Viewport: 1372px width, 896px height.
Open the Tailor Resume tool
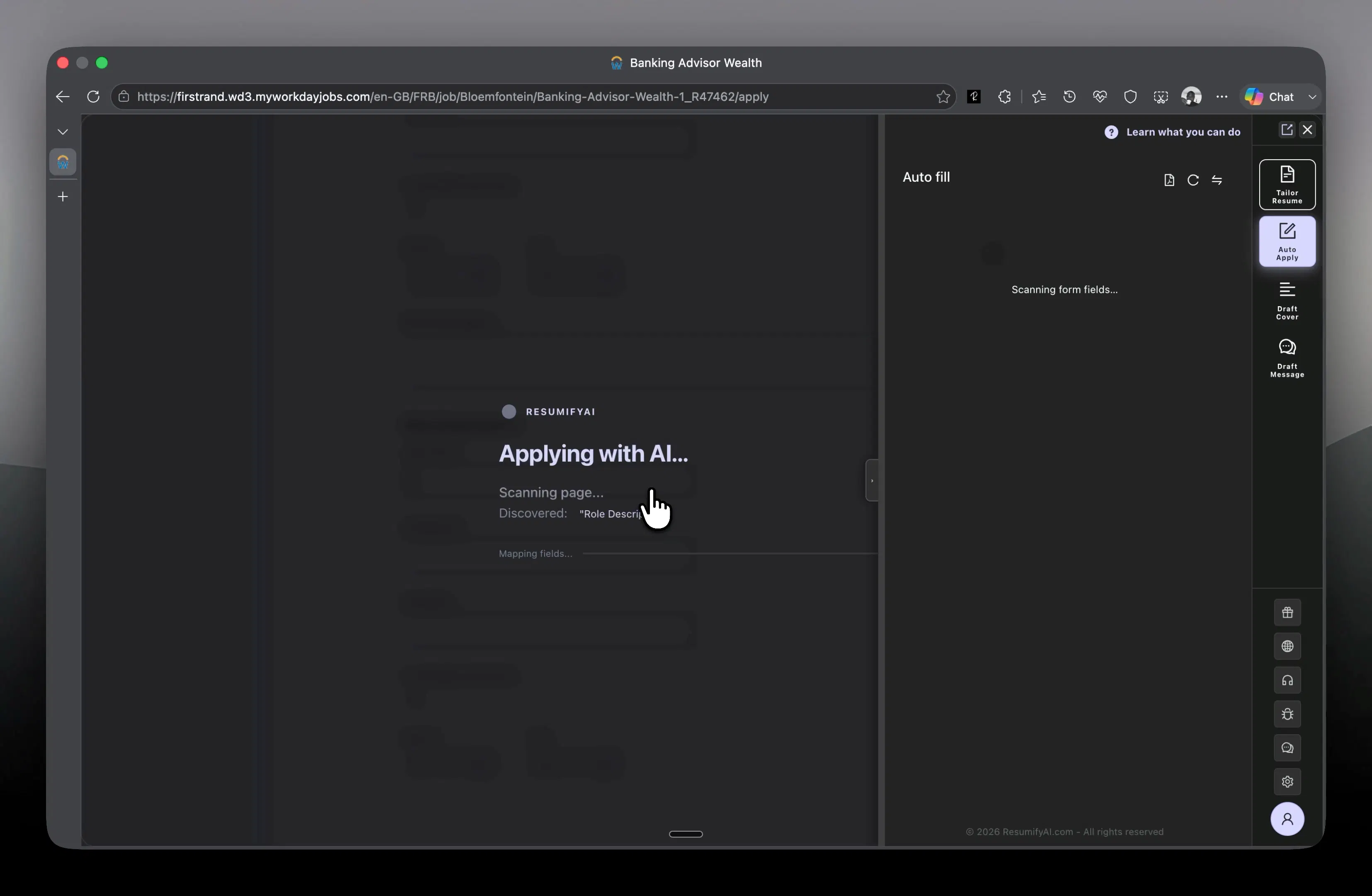(x=1287, y=185)
